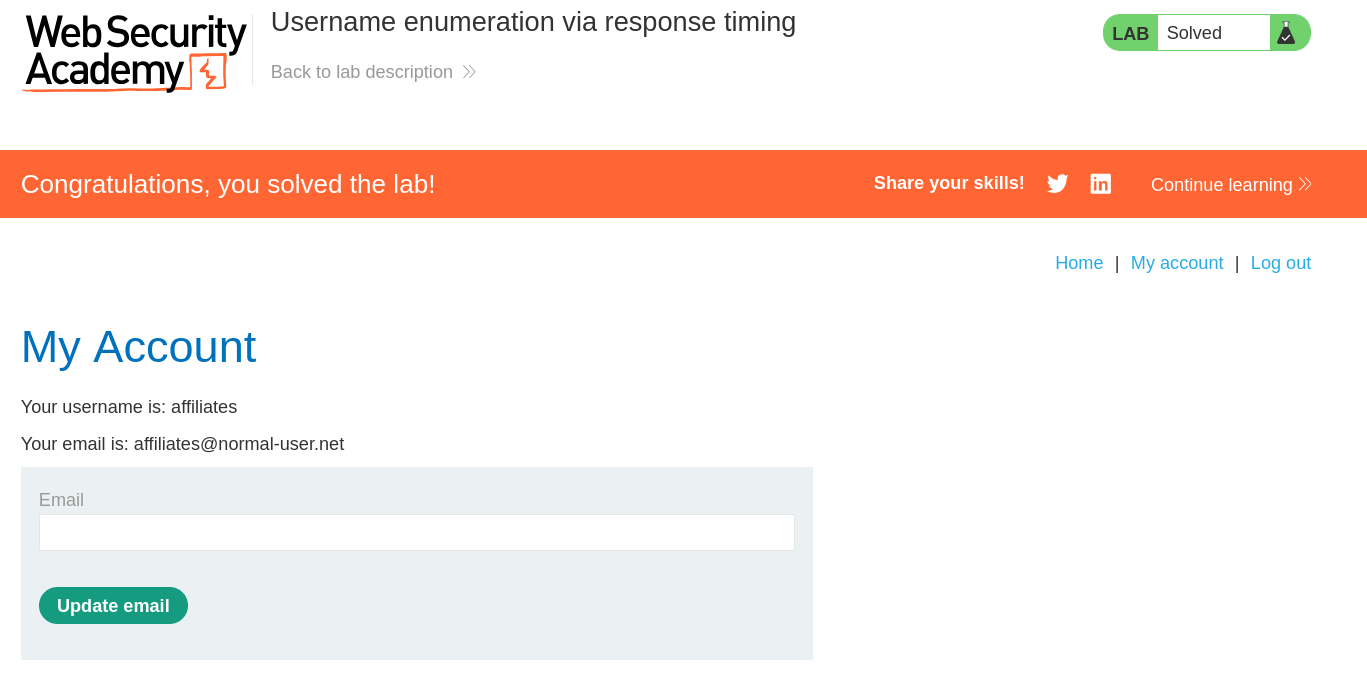1367x682 pixels.
Task: Focus the Email input field
Action: tap(416, 532)
